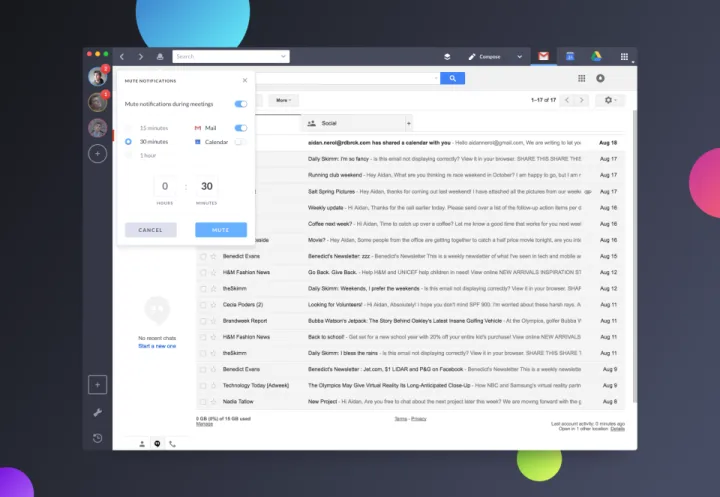Go to older emails with the pagination arrow
Image resolution: width=720 pixels, height=497 pixels.
click(581, 100)
